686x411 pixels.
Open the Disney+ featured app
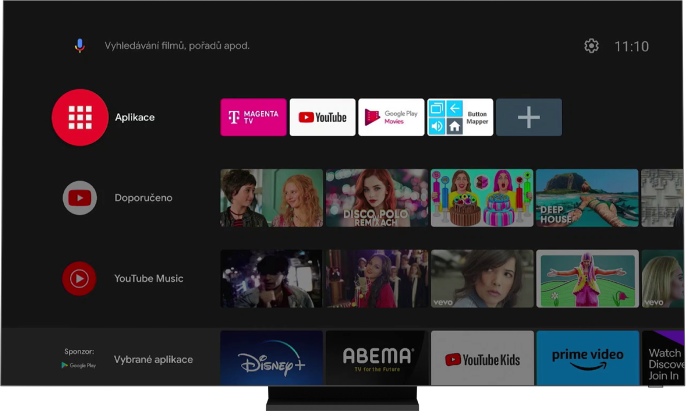point(272,358)
